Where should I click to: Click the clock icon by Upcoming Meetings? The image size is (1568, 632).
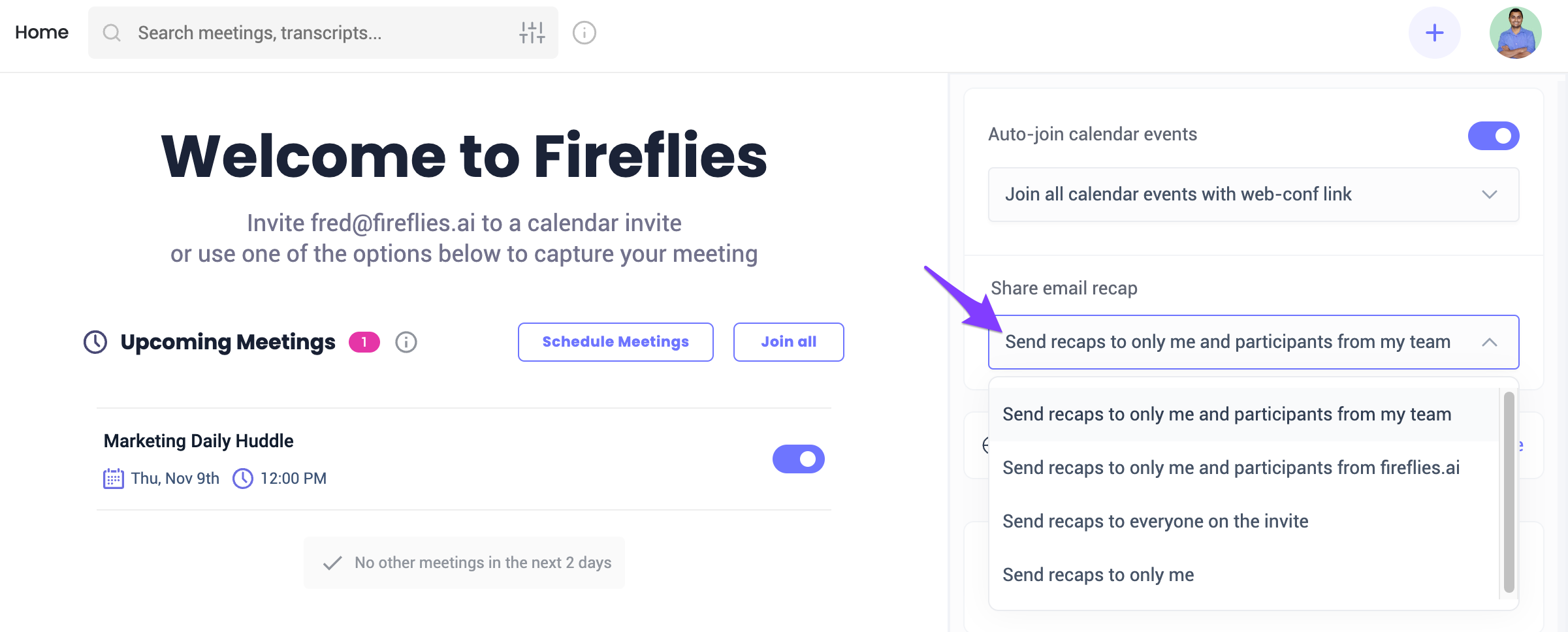[x=95, y=342]
